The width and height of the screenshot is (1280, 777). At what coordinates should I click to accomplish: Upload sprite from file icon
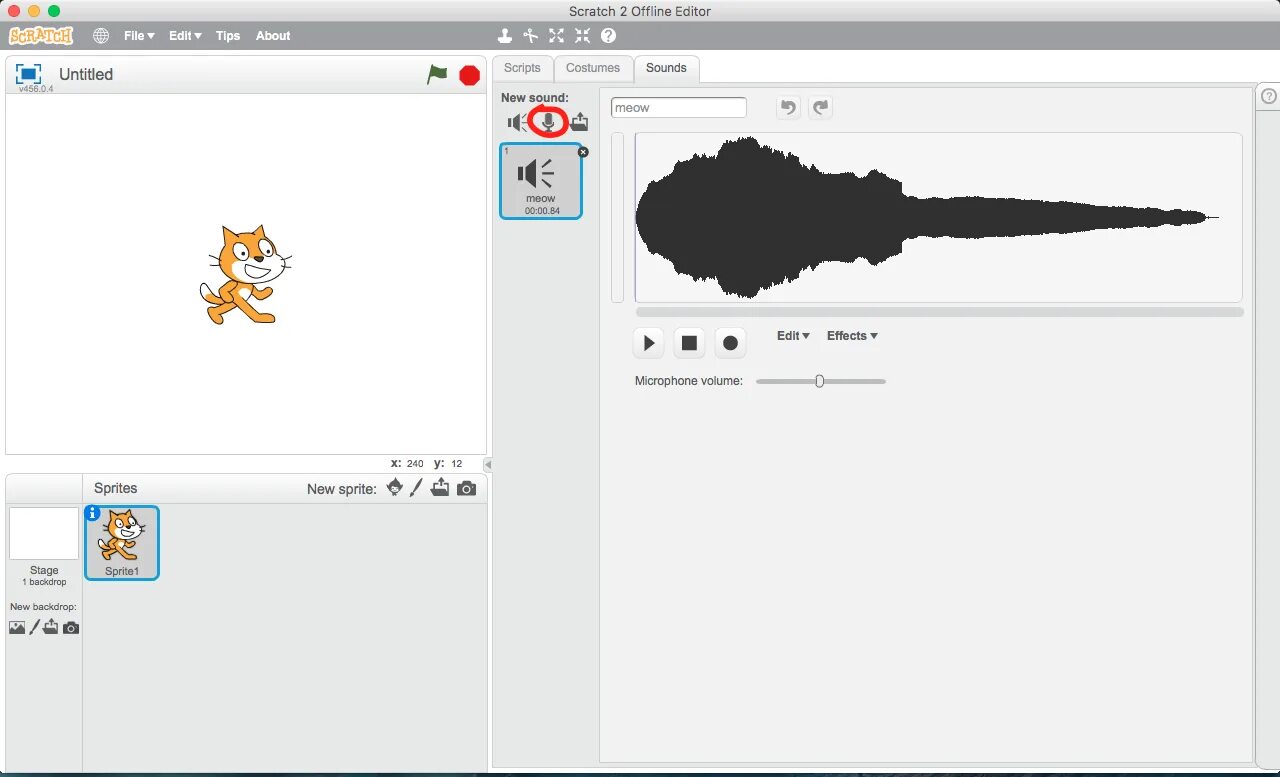click(x=440, y=488)
